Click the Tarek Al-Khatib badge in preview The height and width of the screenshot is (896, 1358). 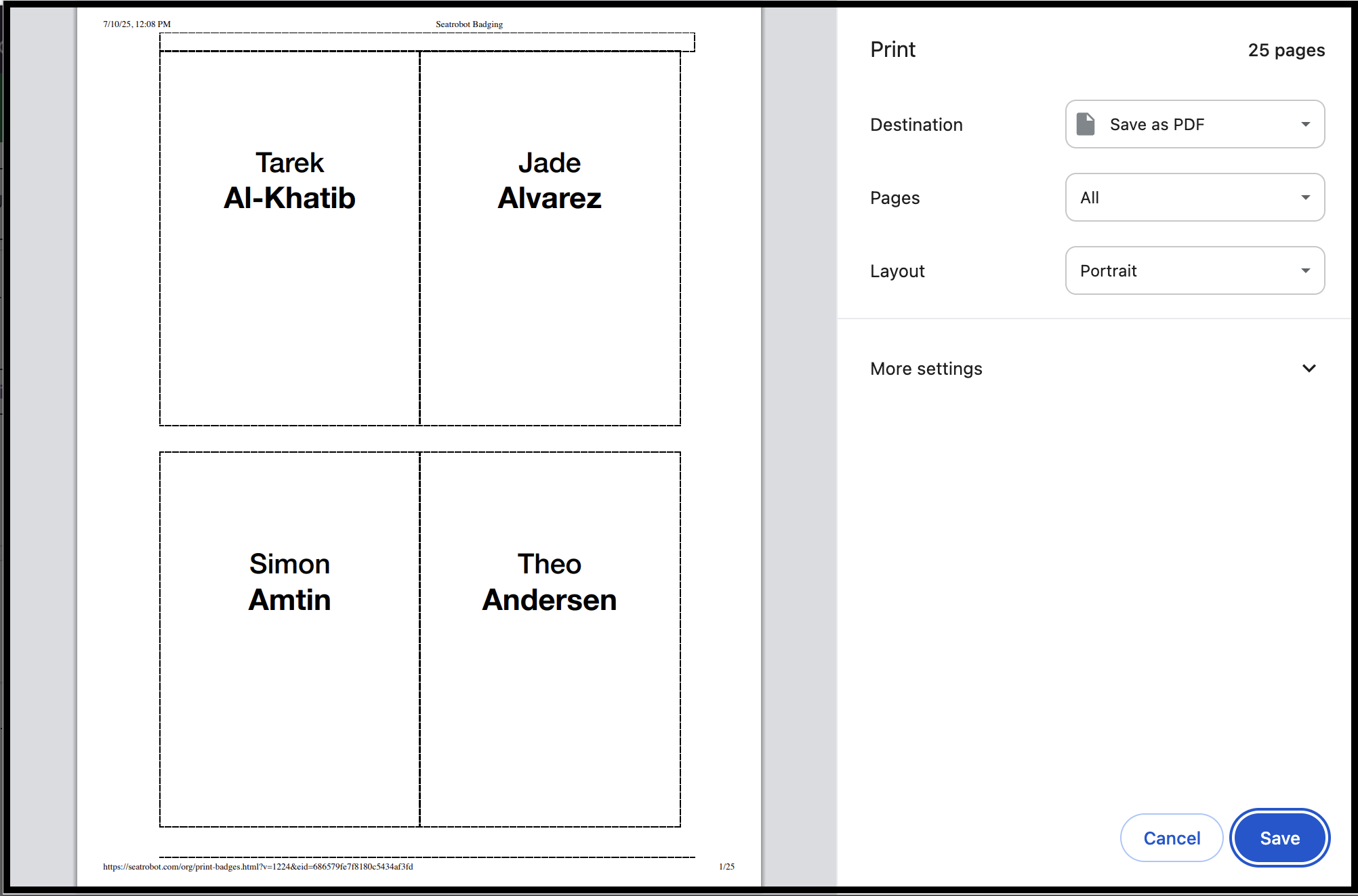pyautogui.click(x=289, y=238)
